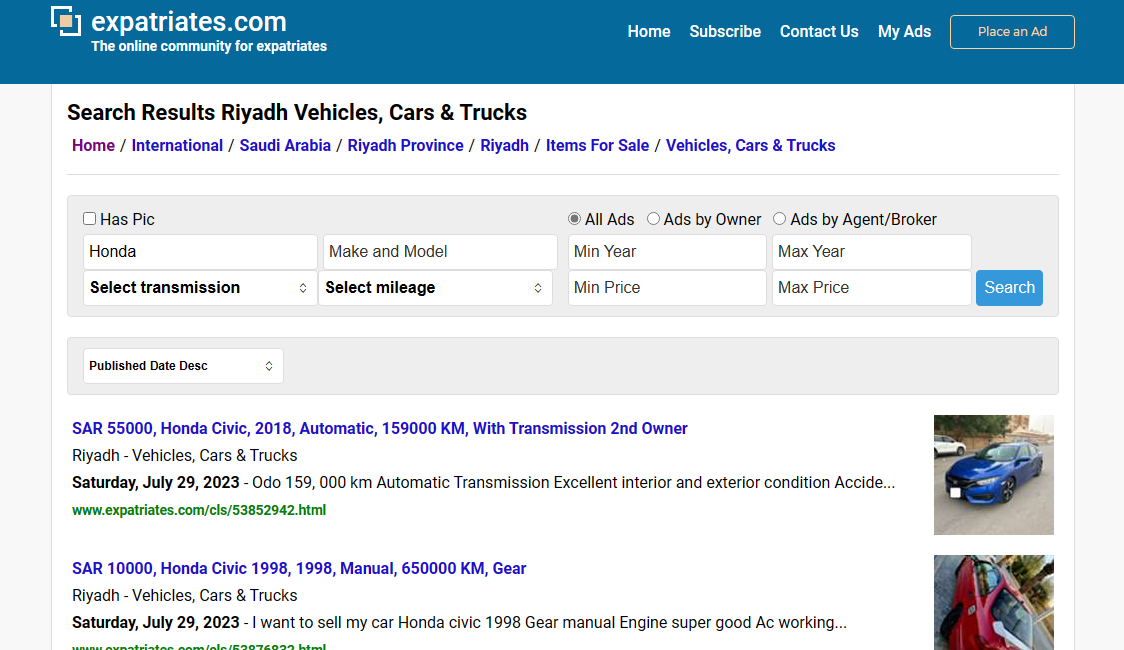View the blue Honda Civic thumbnail
The height and width of the screenshot is (650, 1124).
994,474
